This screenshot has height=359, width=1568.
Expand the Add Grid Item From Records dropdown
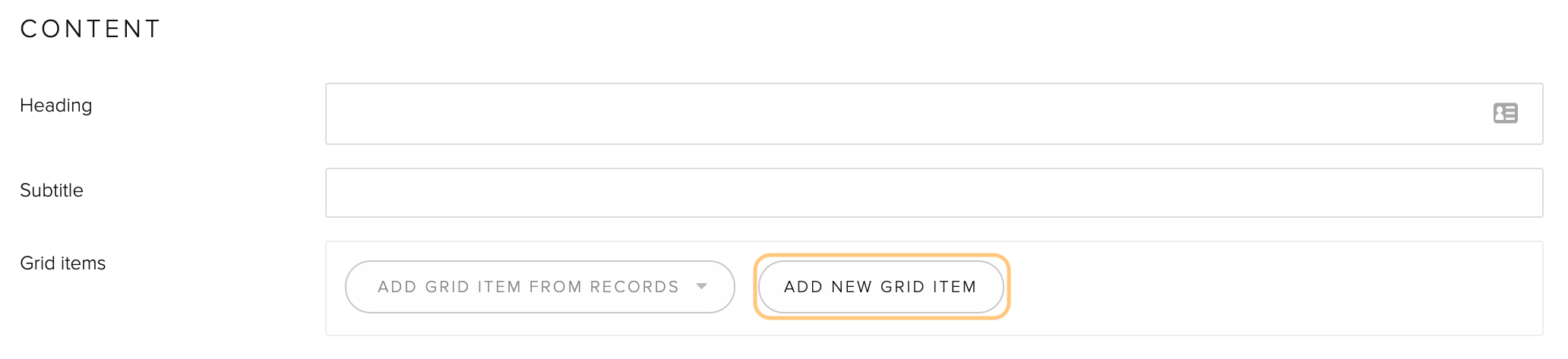539,287
